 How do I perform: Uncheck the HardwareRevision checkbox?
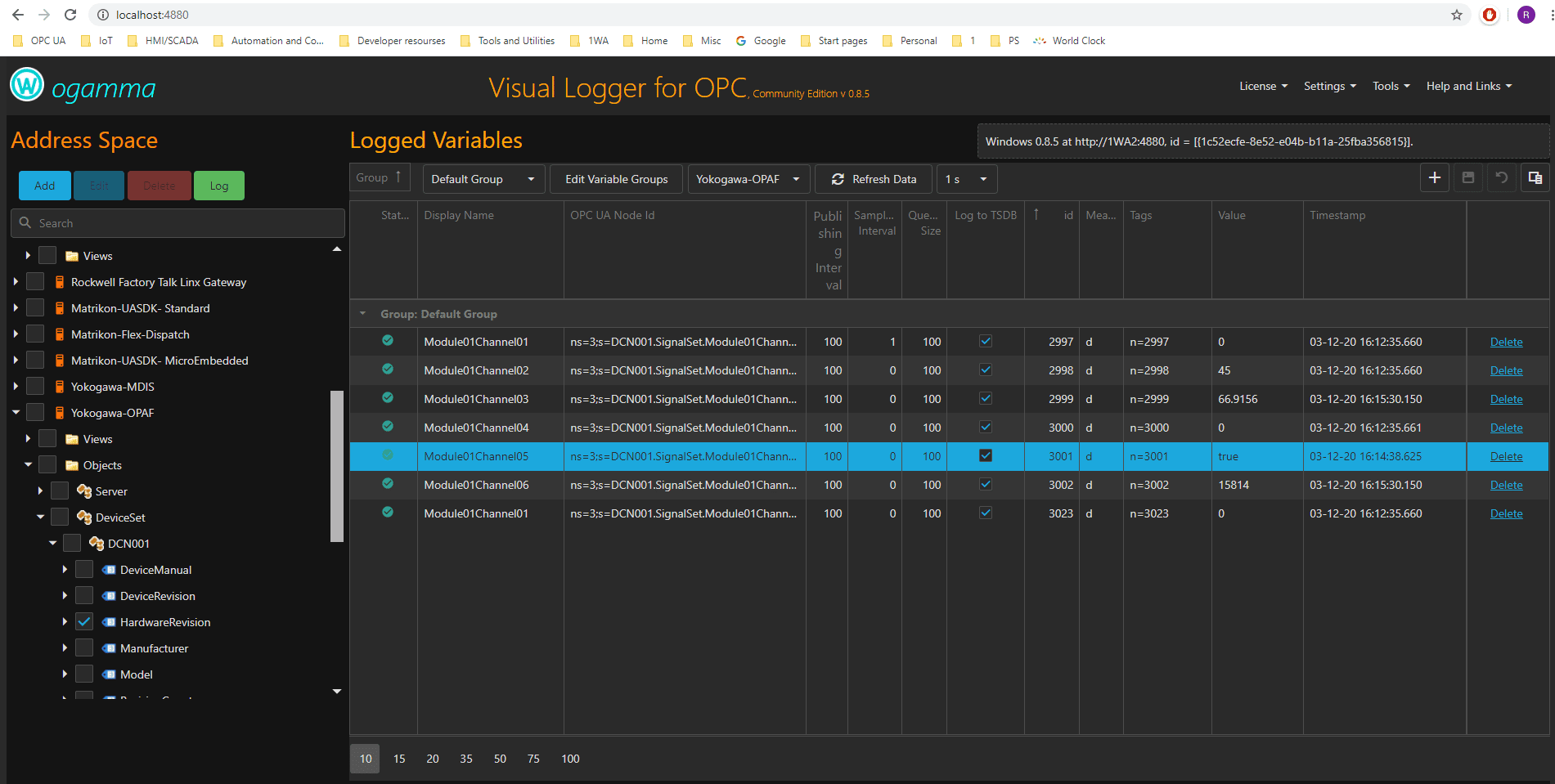click(84, 622)
